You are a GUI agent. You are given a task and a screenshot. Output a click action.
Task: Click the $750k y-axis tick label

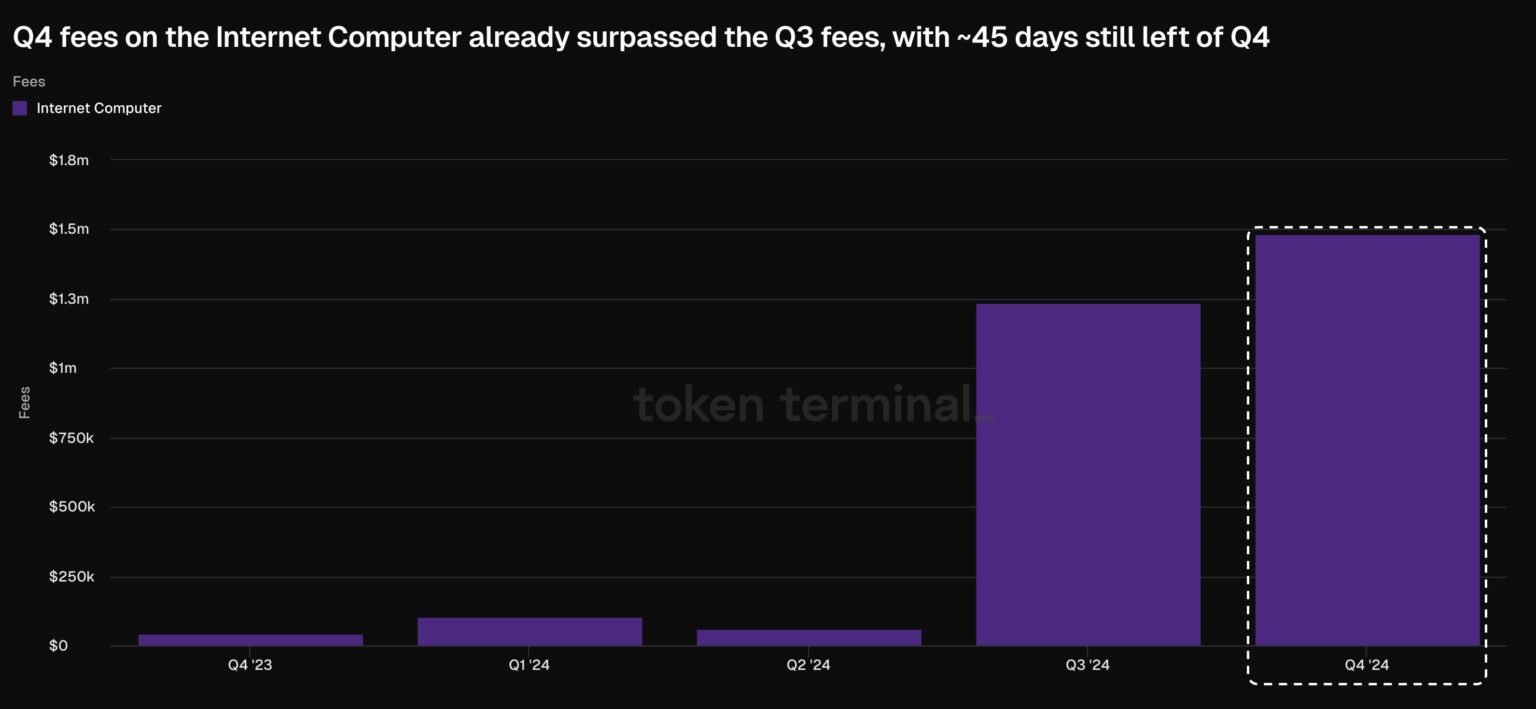coord(70,438)
